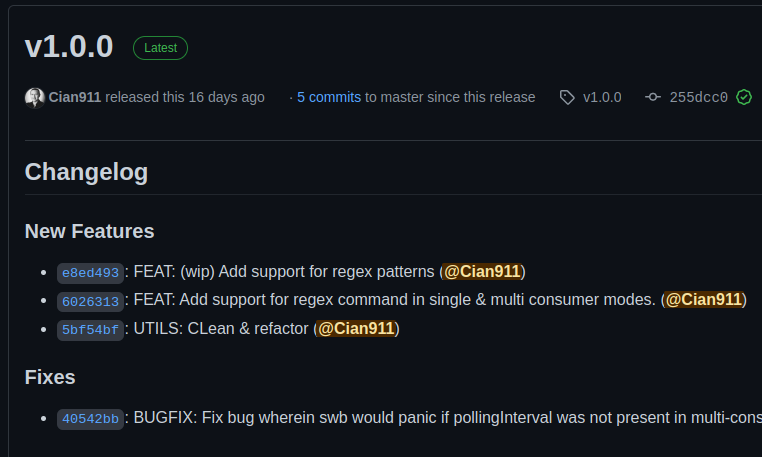Image resolution: width=762 pixels, height=457 pixels.
Task: Click Cian911's avatar image
Action: [x=34, y=97]
